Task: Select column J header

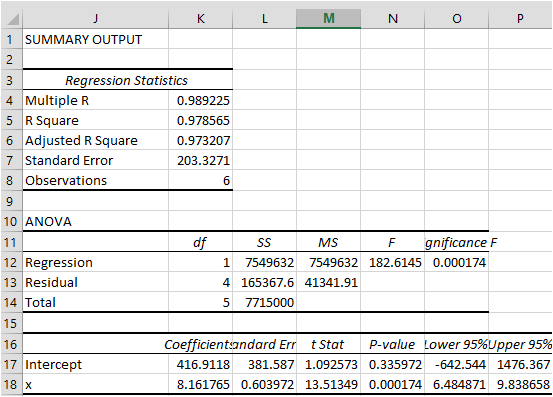Action: click(96, 18)
